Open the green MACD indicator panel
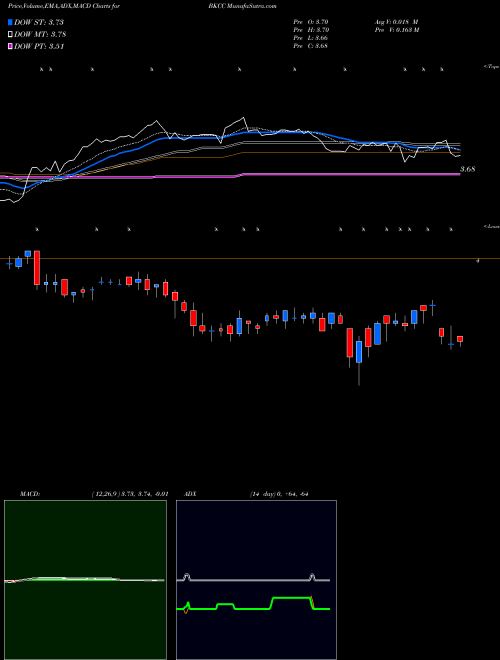500x660 pixels. (85, 580)
